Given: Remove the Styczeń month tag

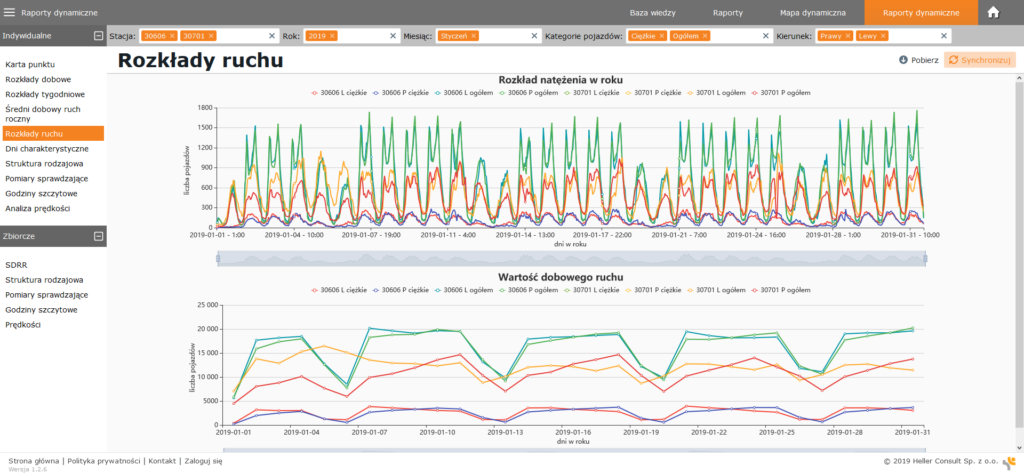Looking at the screenshot, I should click(473, 36).
